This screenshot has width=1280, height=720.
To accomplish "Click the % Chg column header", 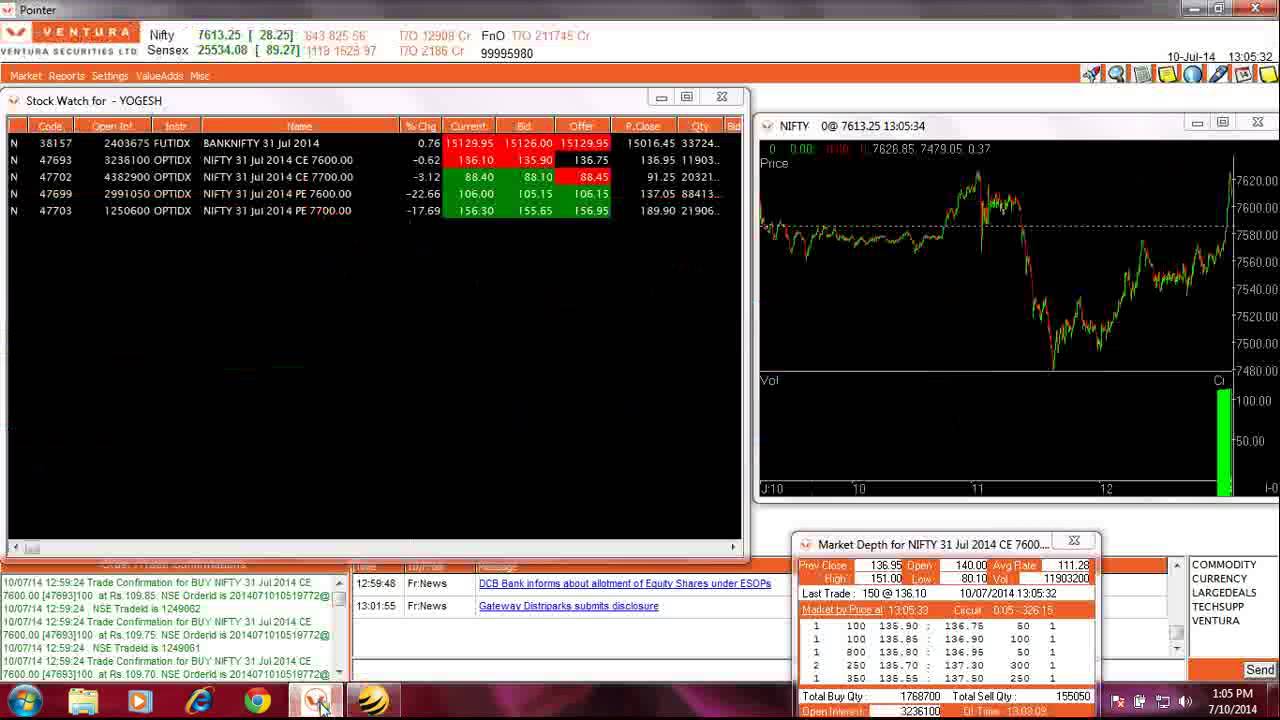I will click(x=420, y=126).
